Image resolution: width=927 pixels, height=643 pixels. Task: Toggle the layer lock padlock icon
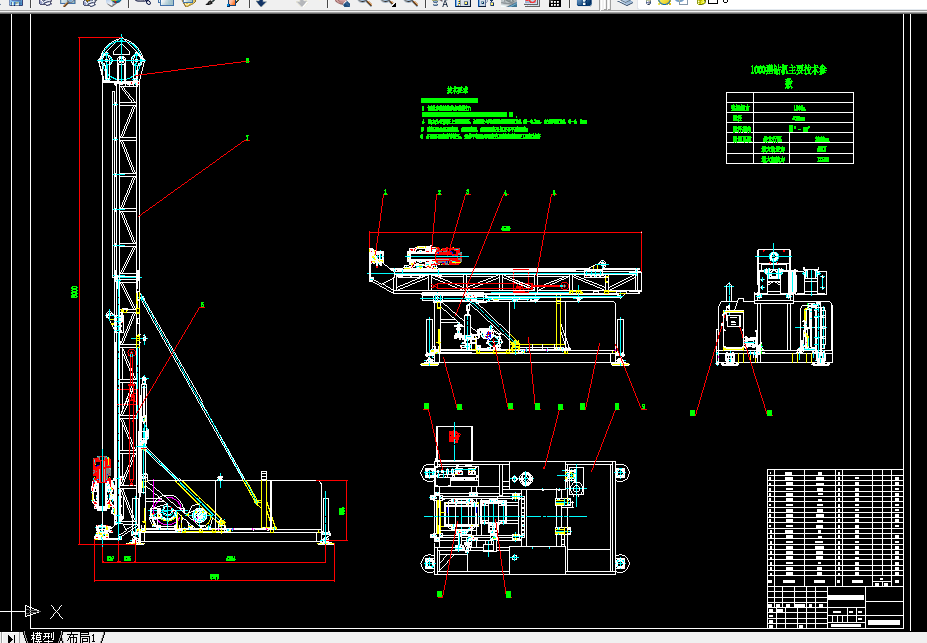(701, 2)
